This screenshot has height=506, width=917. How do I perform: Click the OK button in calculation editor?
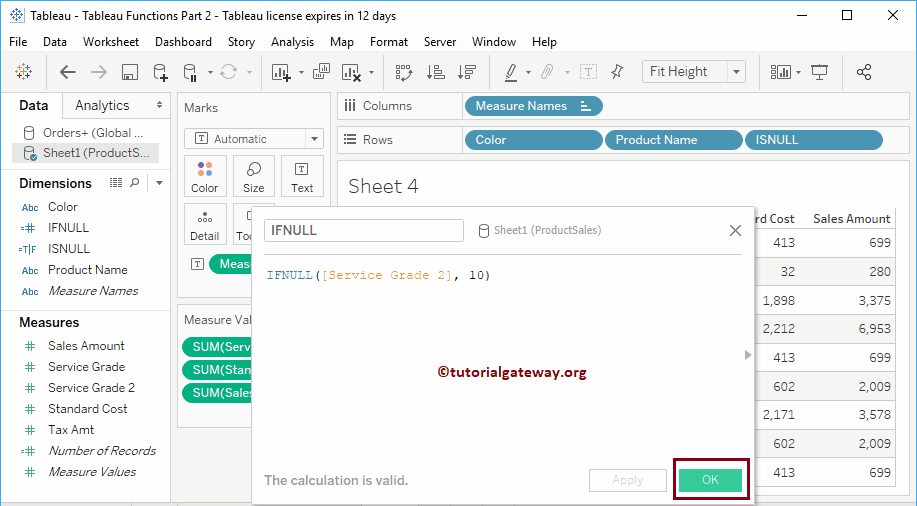tap(710, 480)
